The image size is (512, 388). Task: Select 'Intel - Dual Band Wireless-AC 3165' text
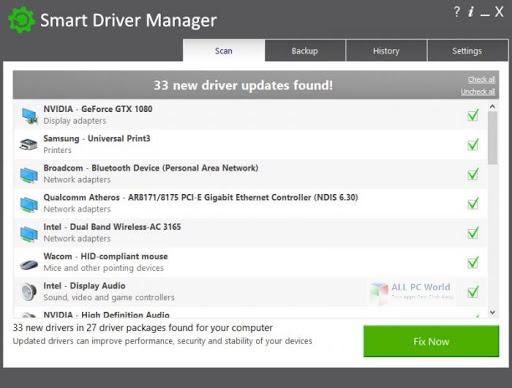[112, 227]
